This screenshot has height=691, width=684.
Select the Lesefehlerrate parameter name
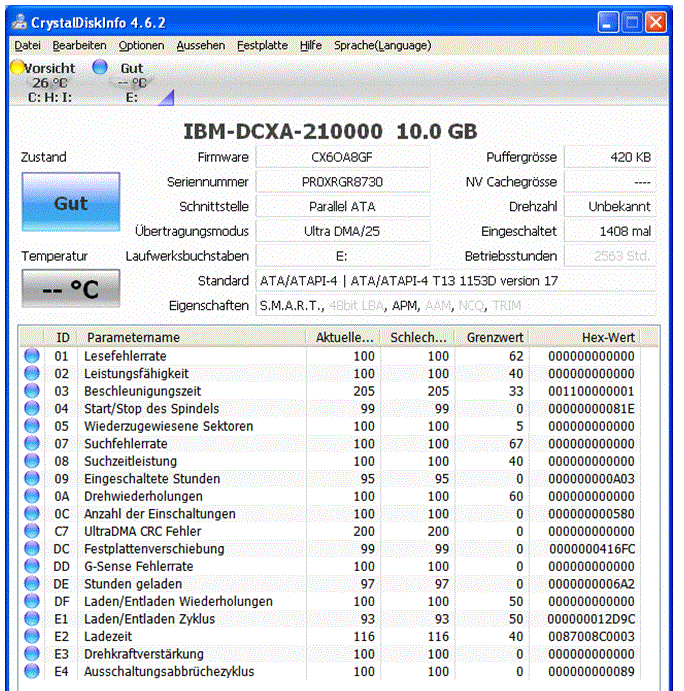125,356
